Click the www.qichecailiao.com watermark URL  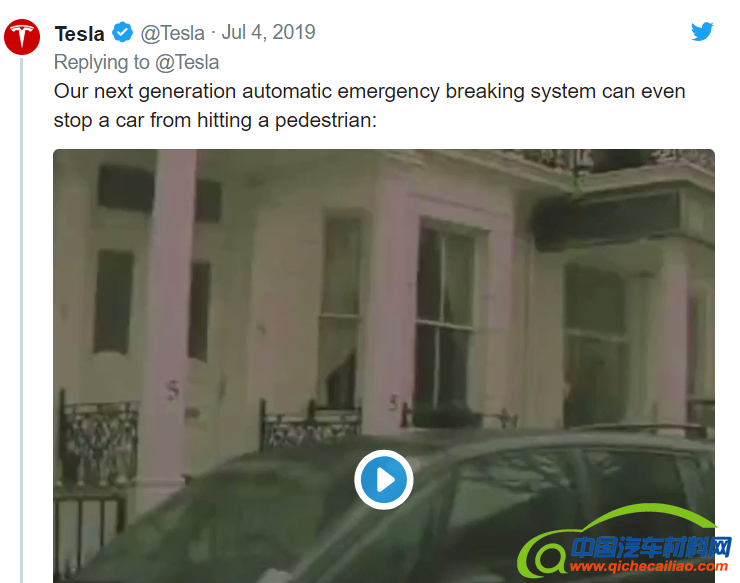tap(648, 566)
